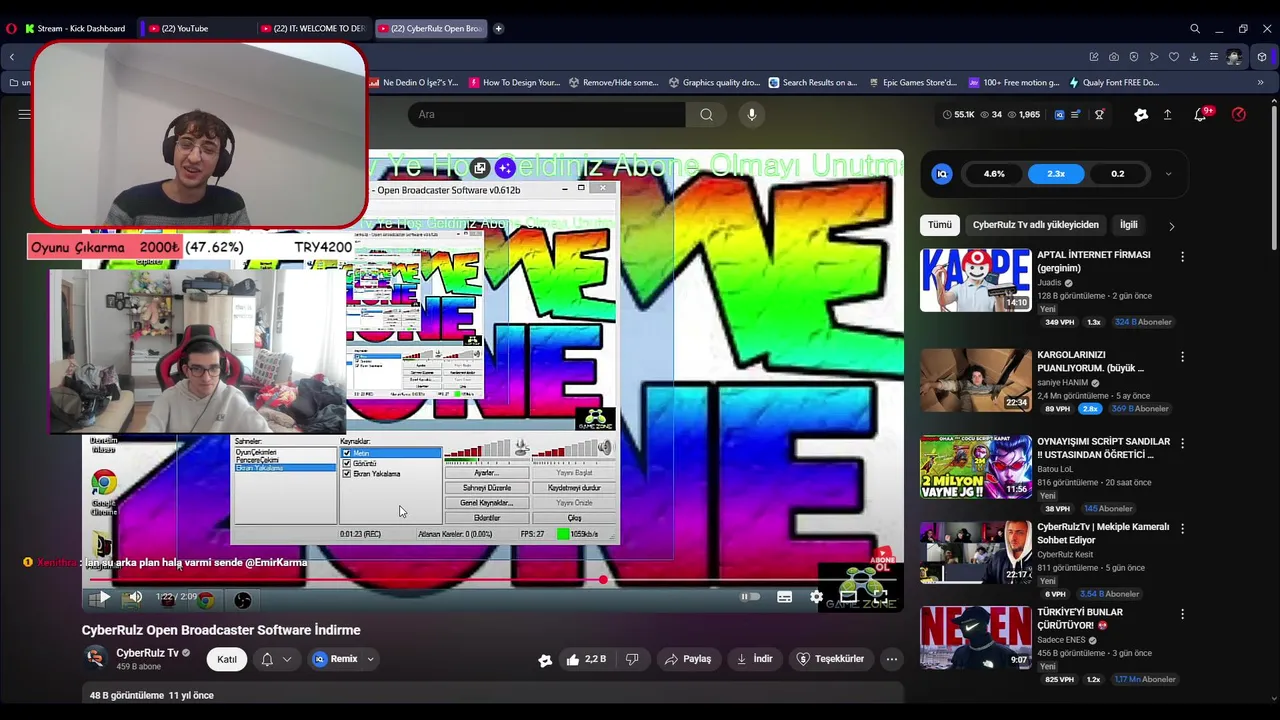The height and width of the screenshot is (720, 1280).
Task: Toggle the Metin source checkbox in OBS
Action: (347, 453)
